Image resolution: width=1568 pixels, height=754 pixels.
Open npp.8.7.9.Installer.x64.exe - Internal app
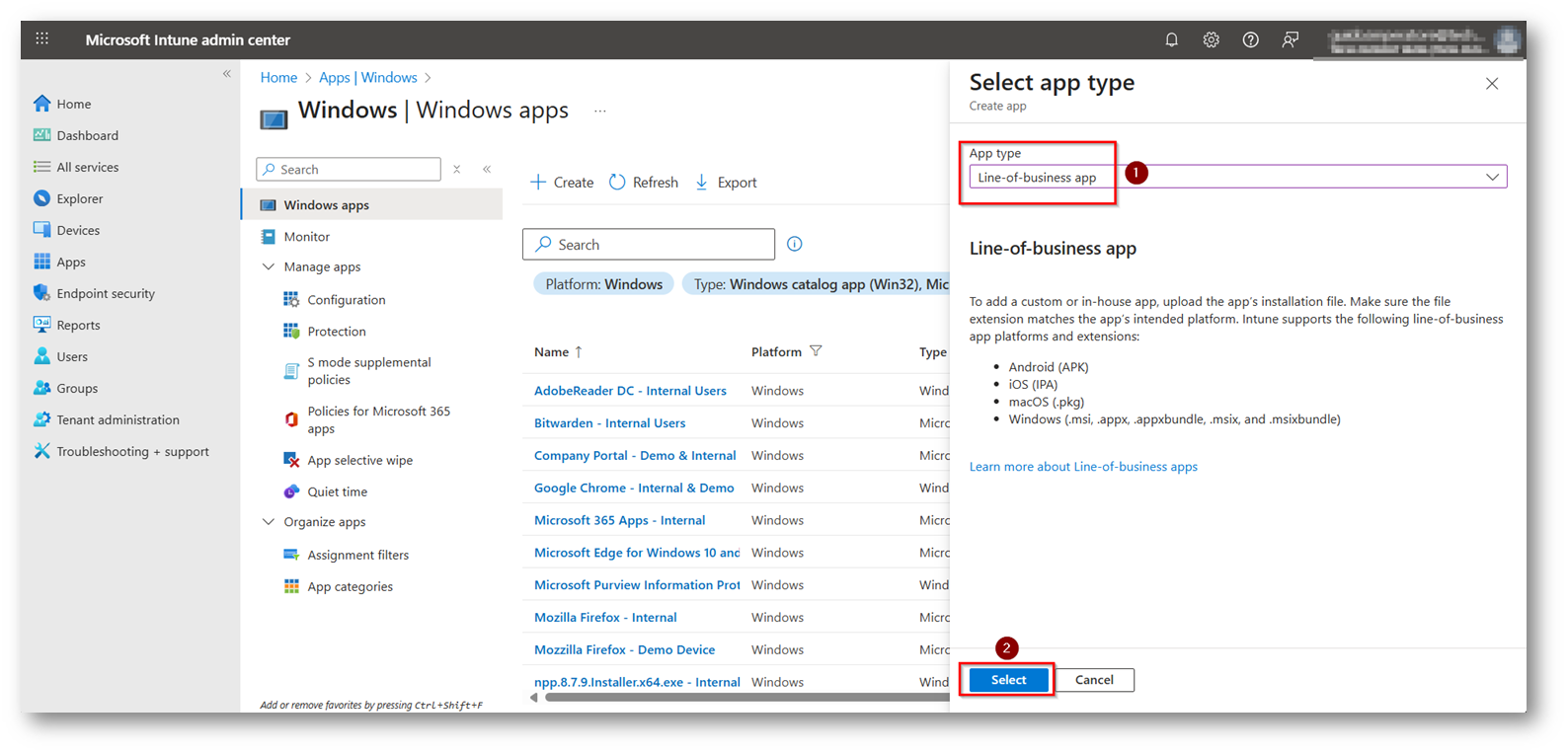click(637, 682)
